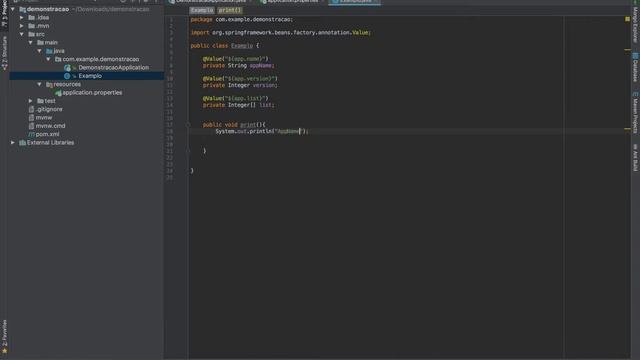Collapse the resources folder
This screenshot has width=640, height=360.
pos(40,84)
